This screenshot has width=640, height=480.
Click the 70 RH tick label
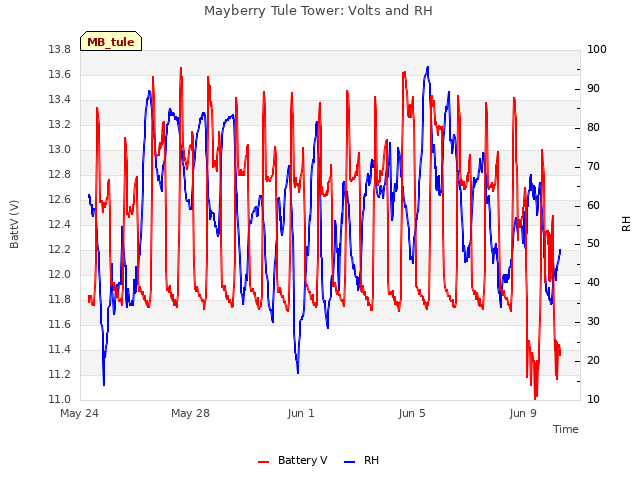593,167
